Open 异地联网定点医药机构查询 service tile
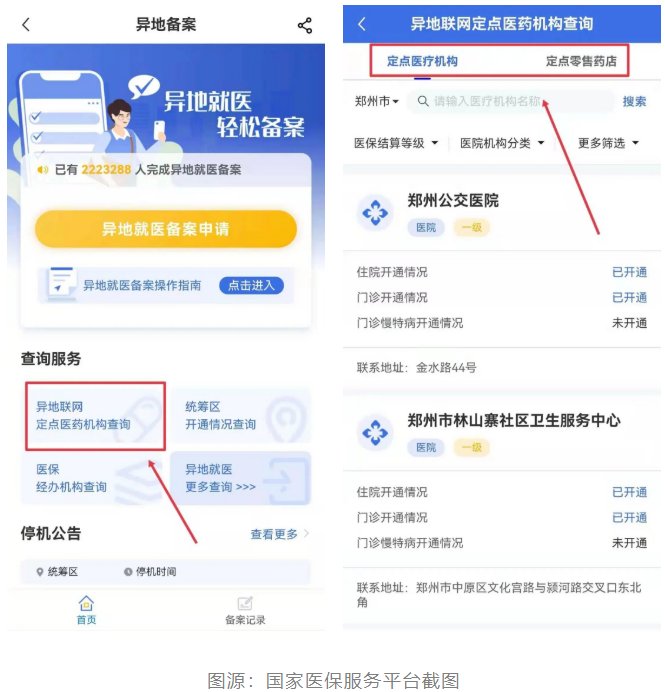 95,416
